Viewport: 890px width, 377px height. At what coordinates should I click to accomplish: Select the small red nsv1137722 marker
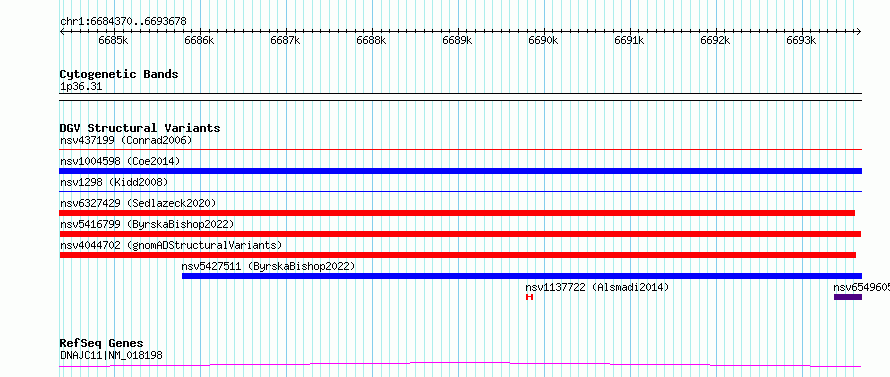click(x=530, y=297)
